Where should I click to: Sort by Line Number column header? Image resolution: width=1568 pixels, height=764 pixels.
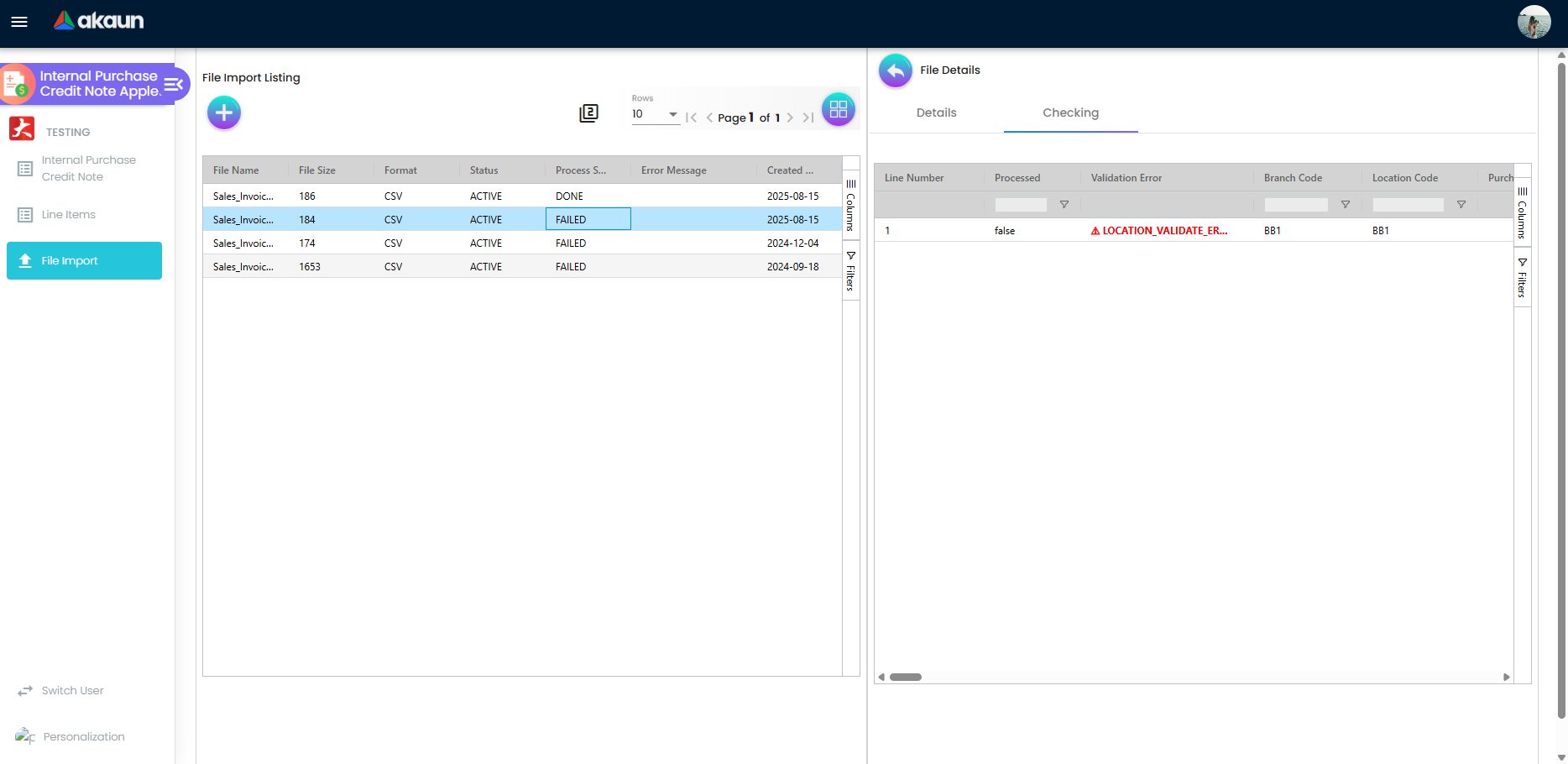pos(914,178)
